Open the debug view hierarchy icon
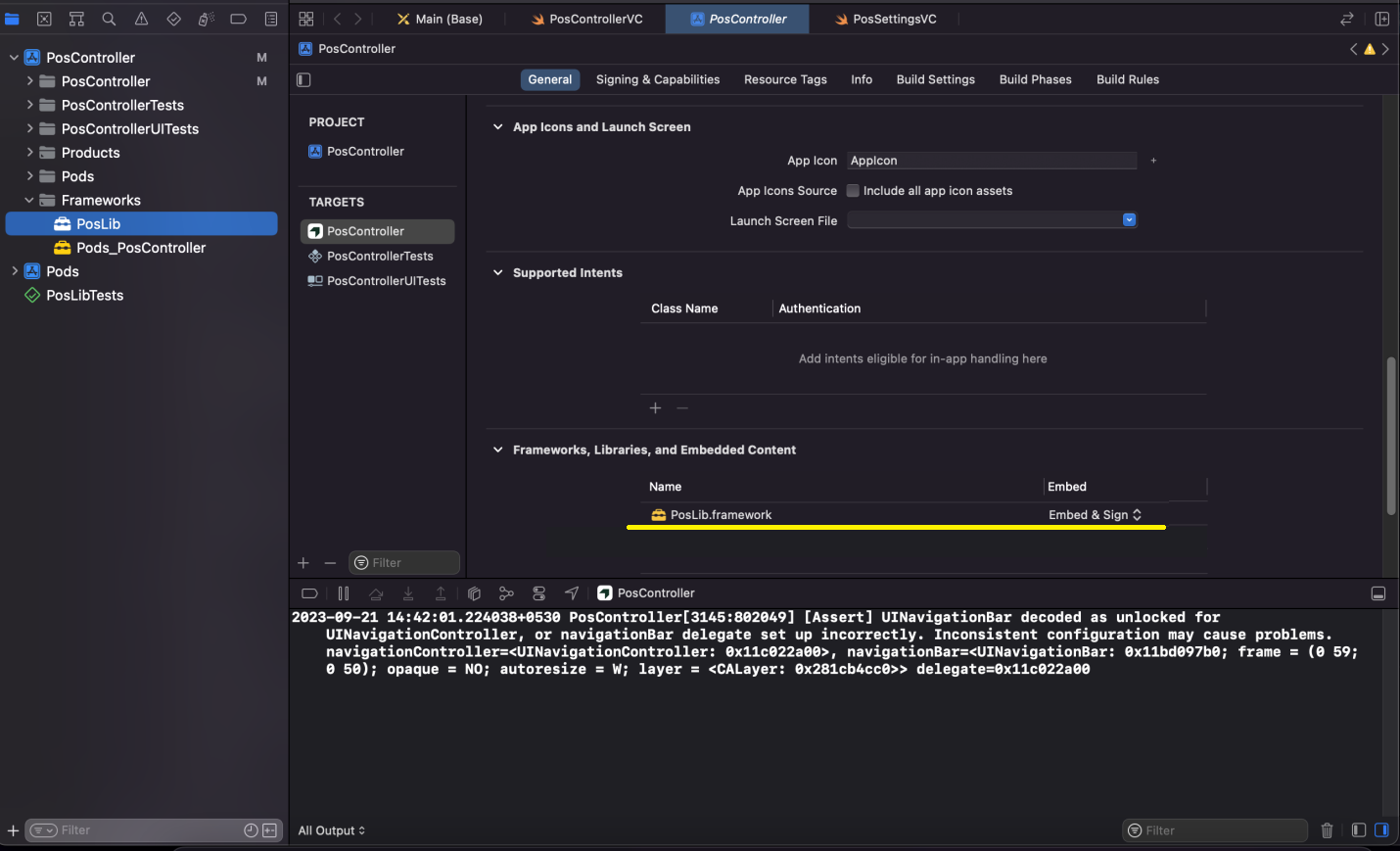This screenshot has width=1400, height=851. [474, 593]
